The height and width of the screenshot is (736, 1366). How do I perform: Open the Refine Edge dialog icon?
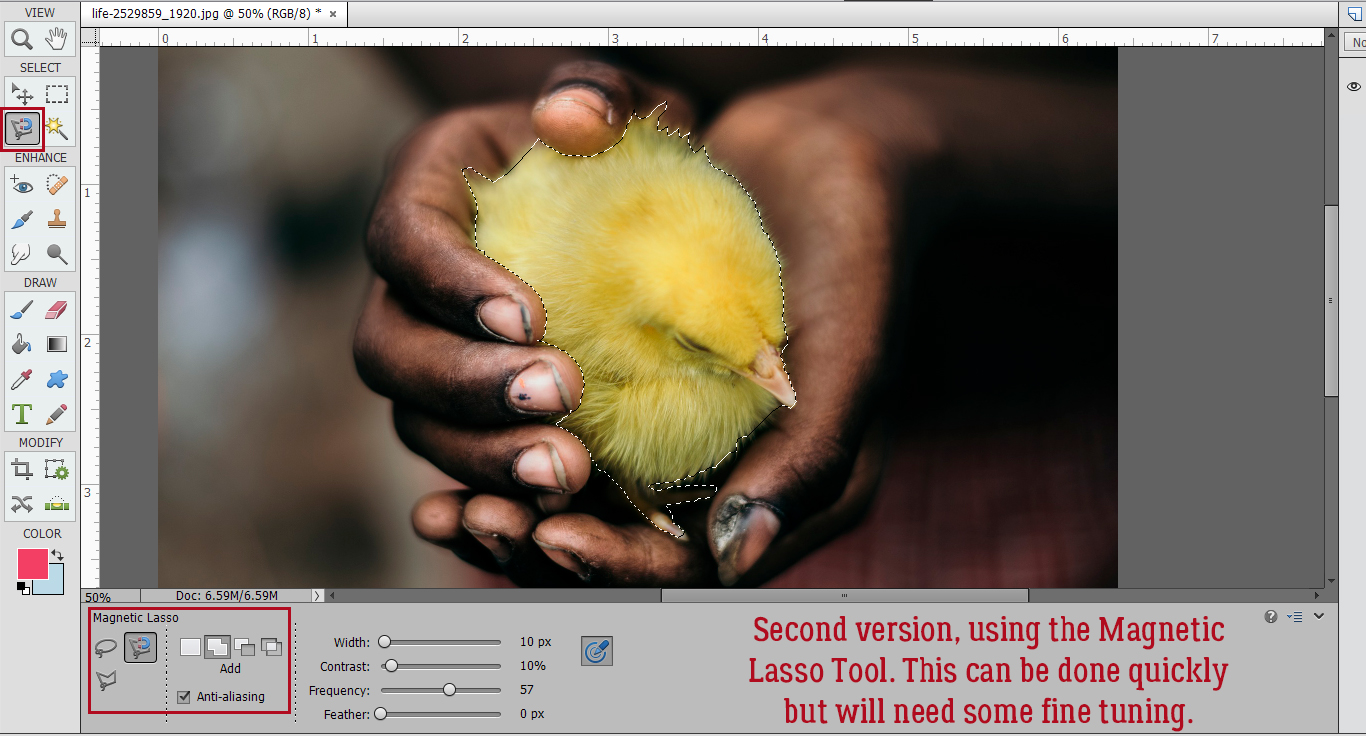[597, 651]
